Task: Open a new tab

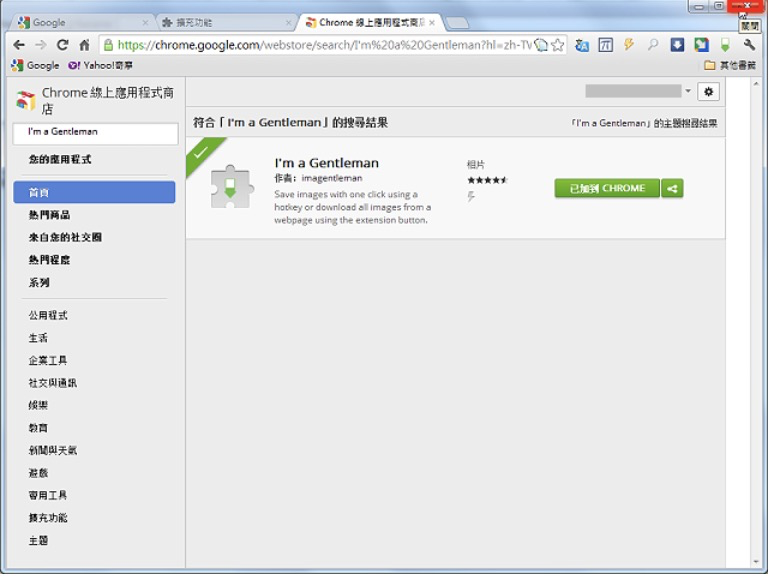Action: pos(457,23)
